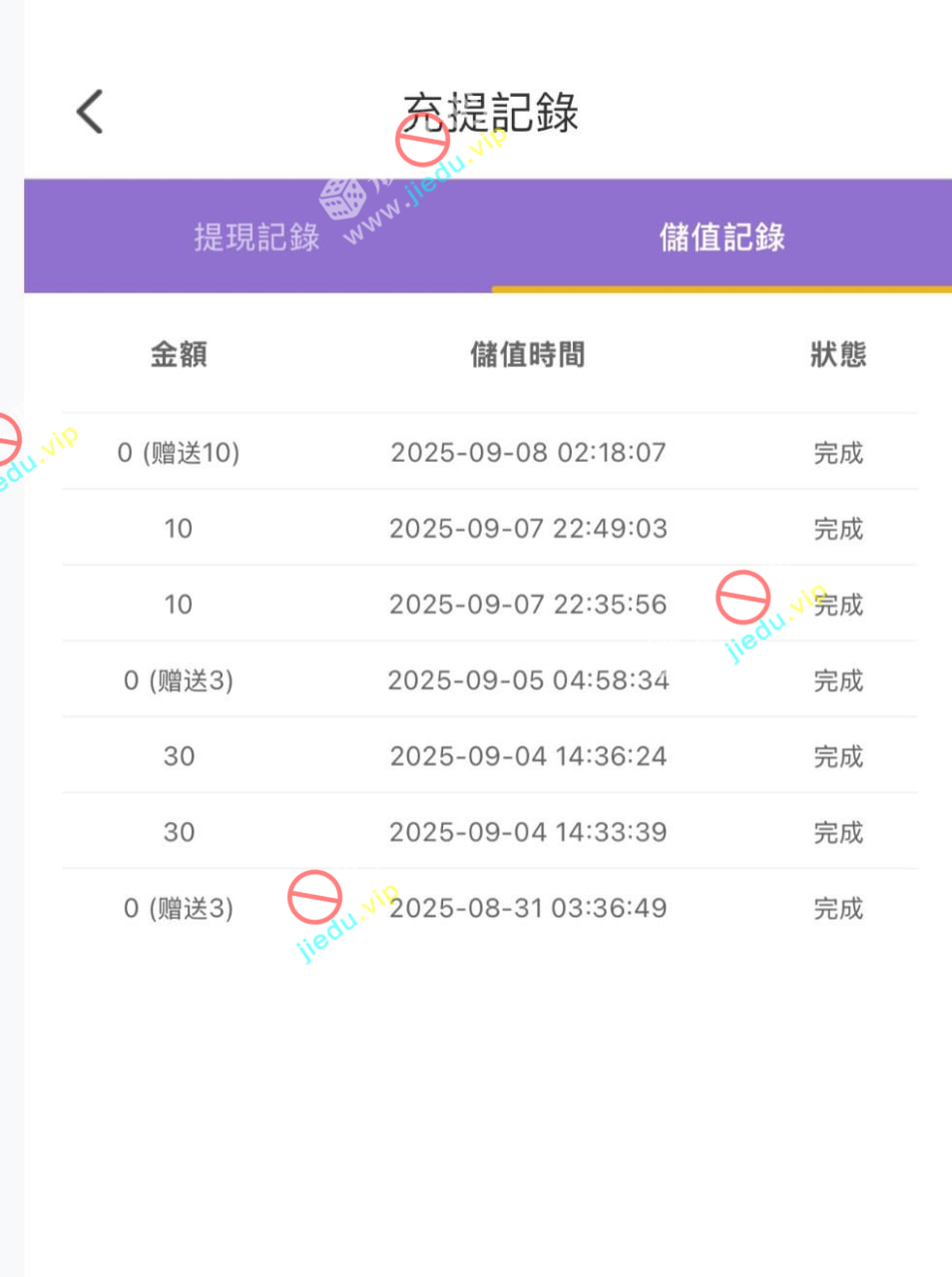Select the 儲值記錄 tab
The height and width of the screenshot is (1277, 952).
[721, 236]
